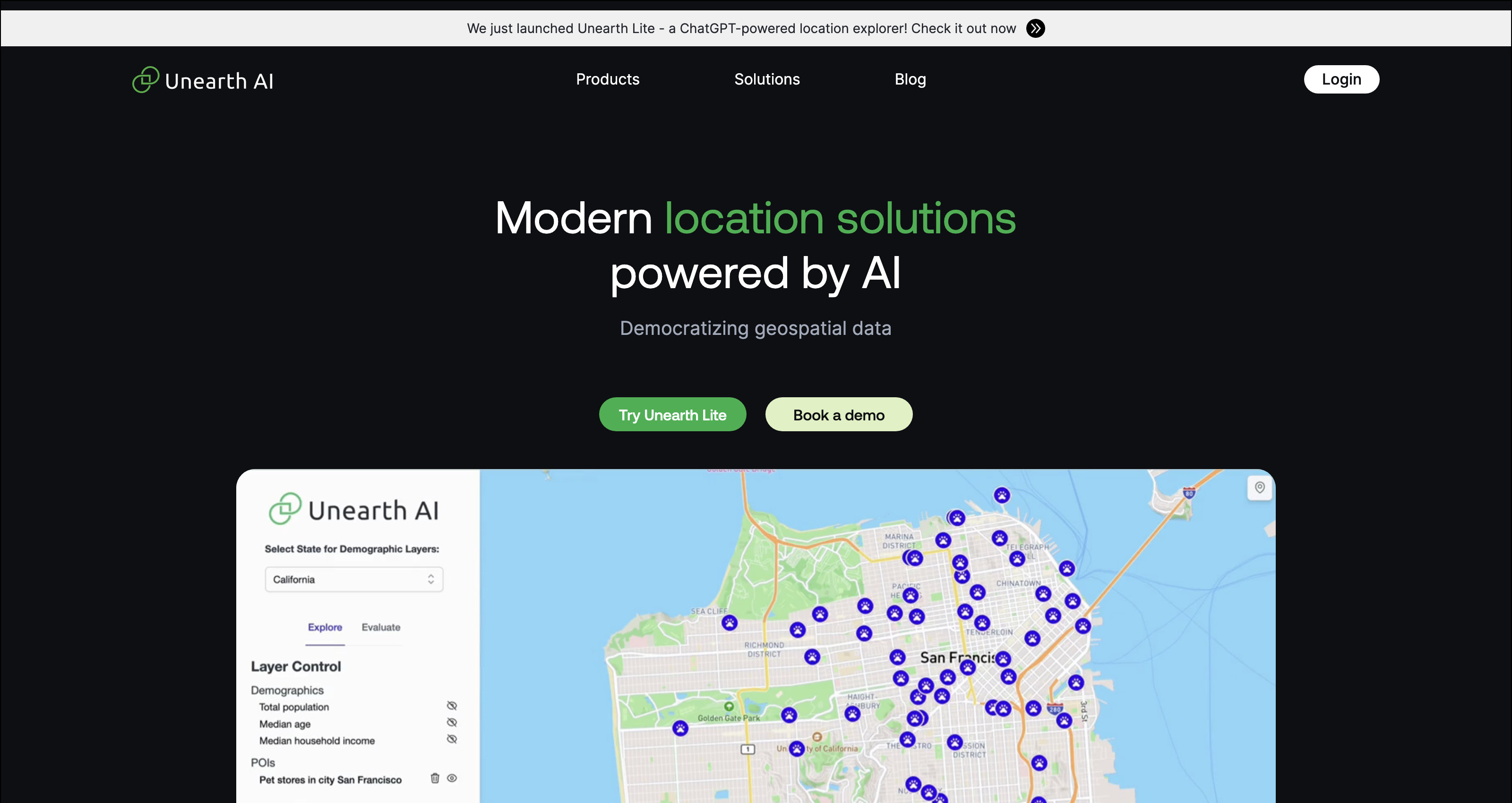The width and height of the screenshot is (1512, 803).
Task: Click the Try Unearth Lite button
Action: click(x=673, y=414)
